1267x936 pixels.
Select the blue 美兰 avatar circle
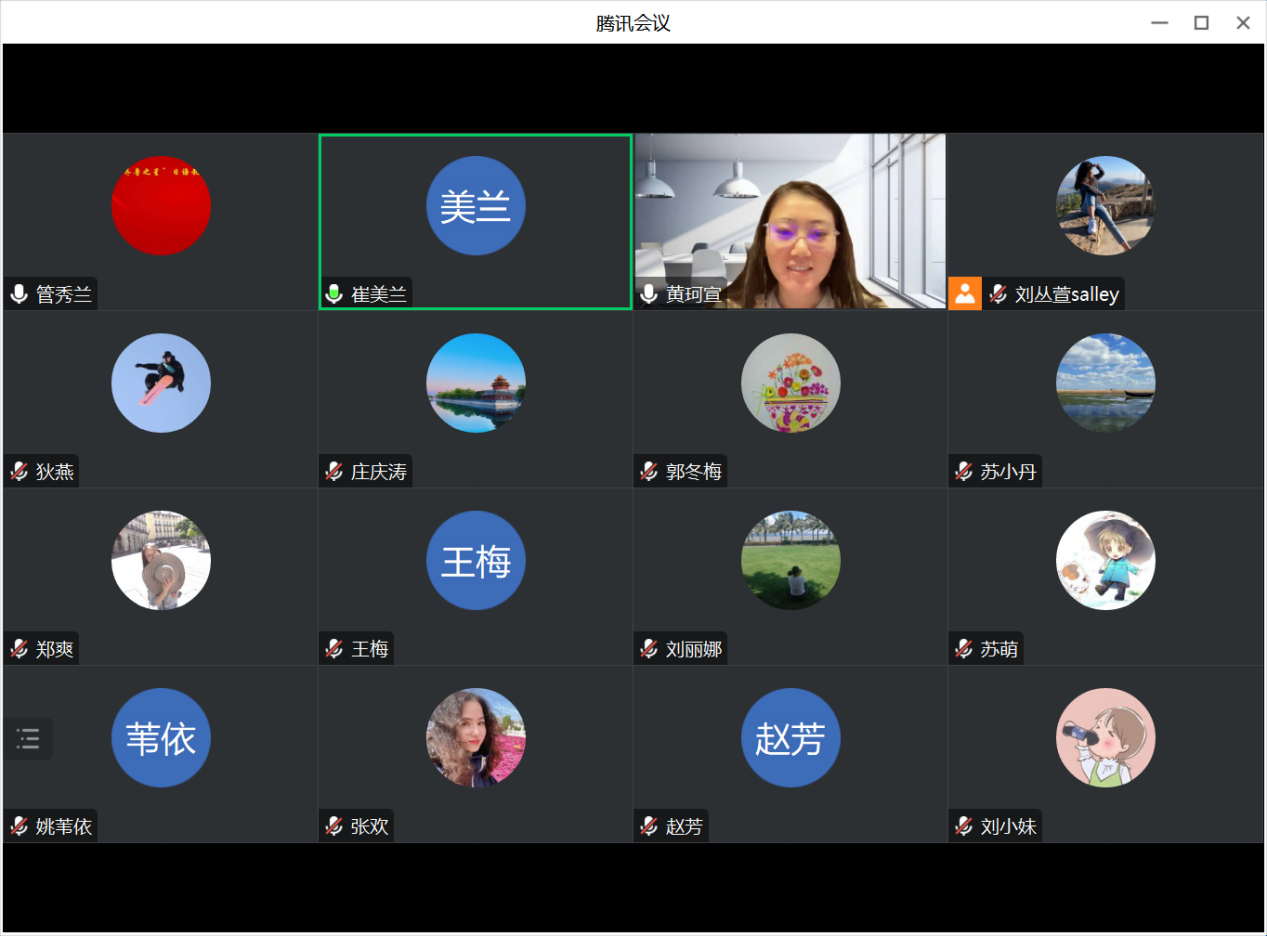click(476, 206)
